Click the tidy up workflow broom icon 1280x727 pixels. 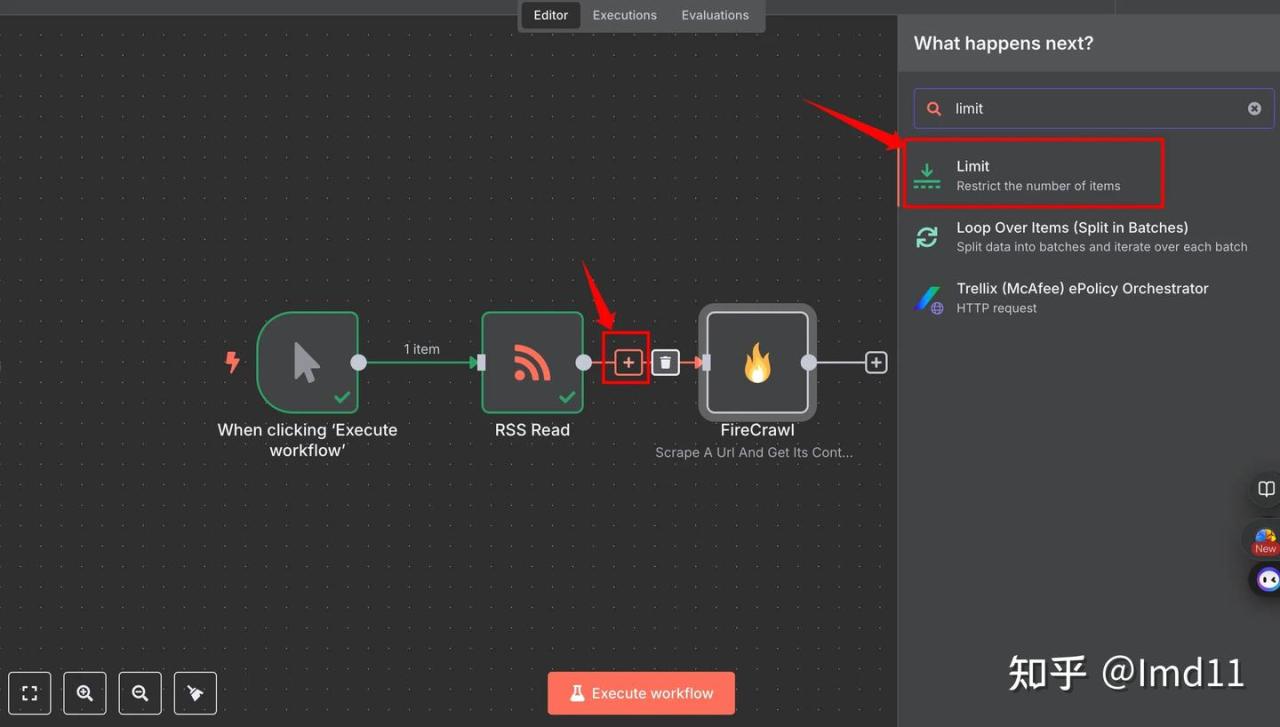195,693
